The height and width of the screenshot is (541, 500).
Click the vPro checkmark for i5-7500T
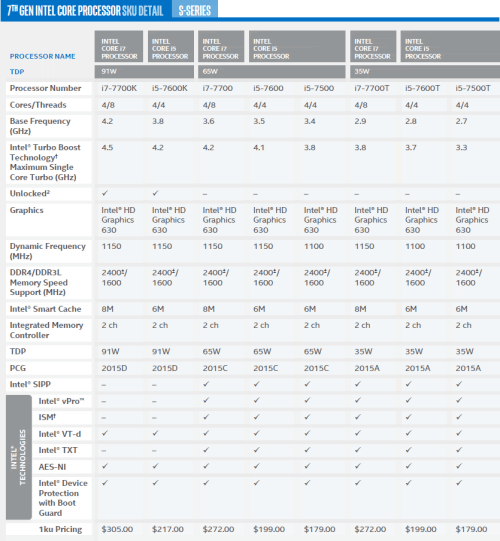(x=459, y=401)
